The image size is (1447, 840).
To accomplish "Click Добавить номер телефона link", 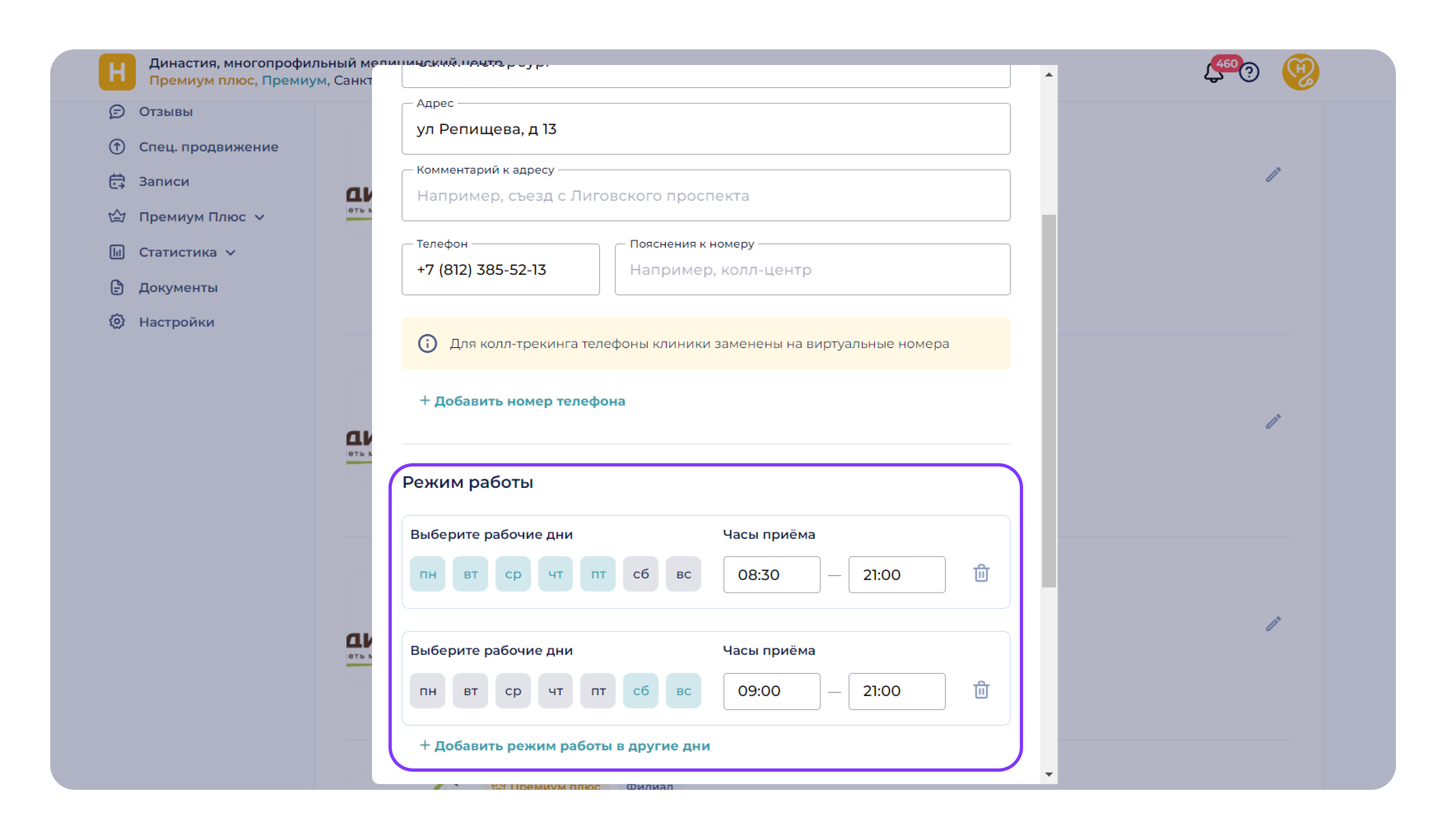I will point(522,401).
